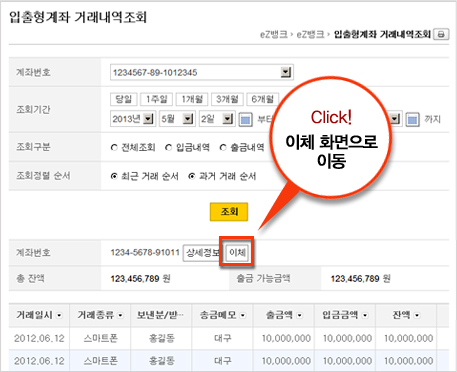
Task: Select 과거 거래 순서 radio option
Action: point(192,176)
